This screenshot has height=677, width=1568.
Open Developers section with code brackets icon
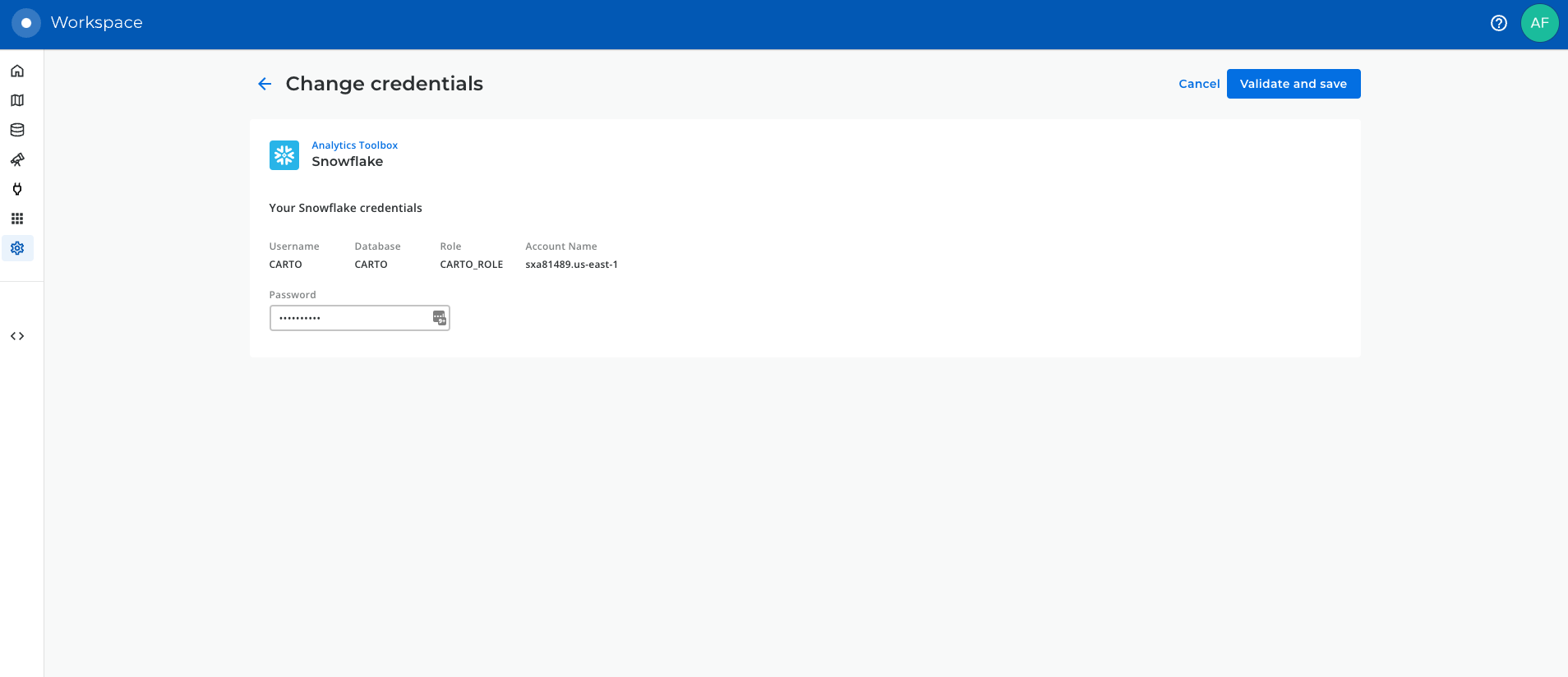pos(17,336)
